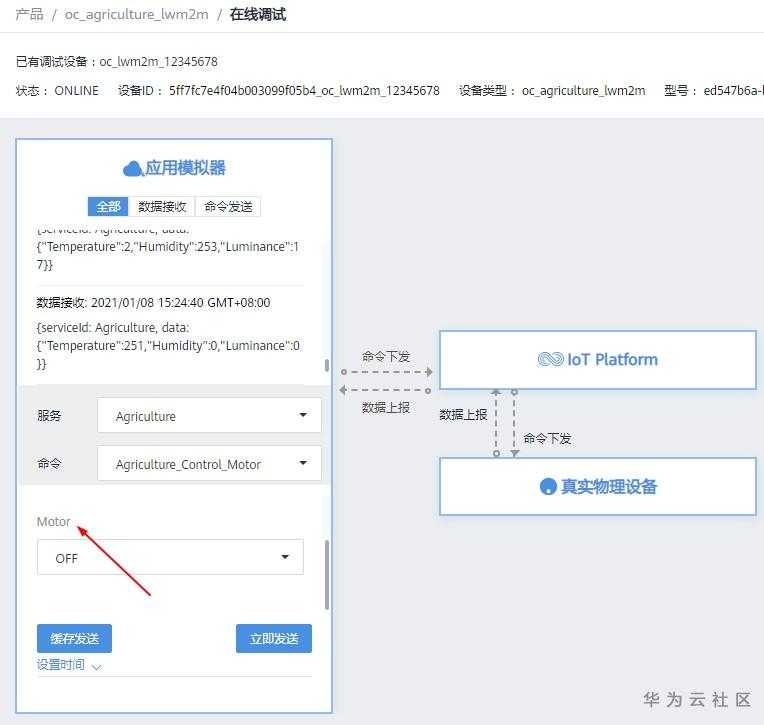
Task: Click the cloud icon beside 应用模拟器
Action: click(x=132, y=169)
